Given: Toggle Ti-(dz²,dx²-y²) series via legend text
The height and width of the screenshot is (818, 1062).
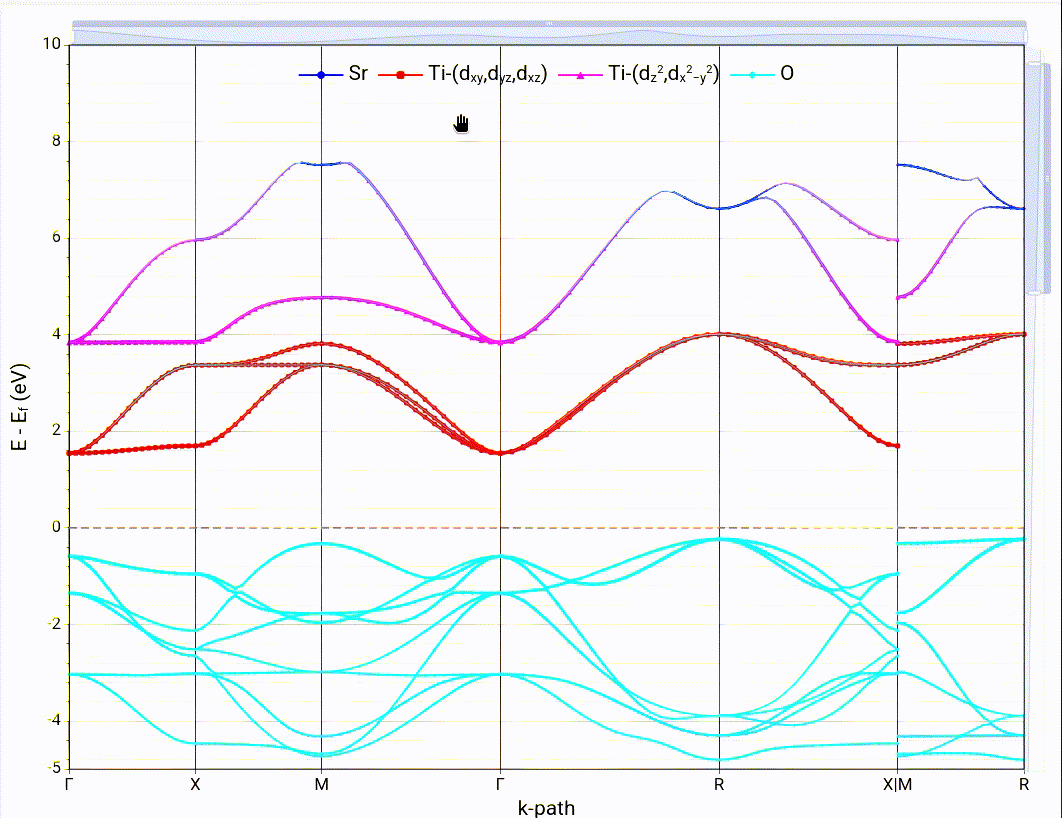Looking at the screenshot, I should 664,76.
